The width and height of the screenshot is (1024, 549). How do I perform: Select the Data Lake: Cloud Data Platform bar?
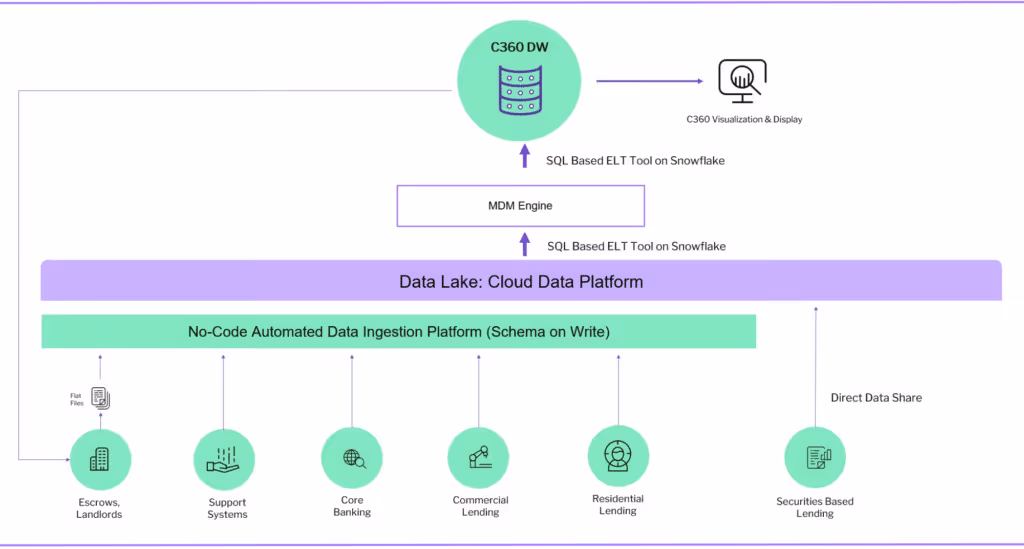[x=521, y=281]
